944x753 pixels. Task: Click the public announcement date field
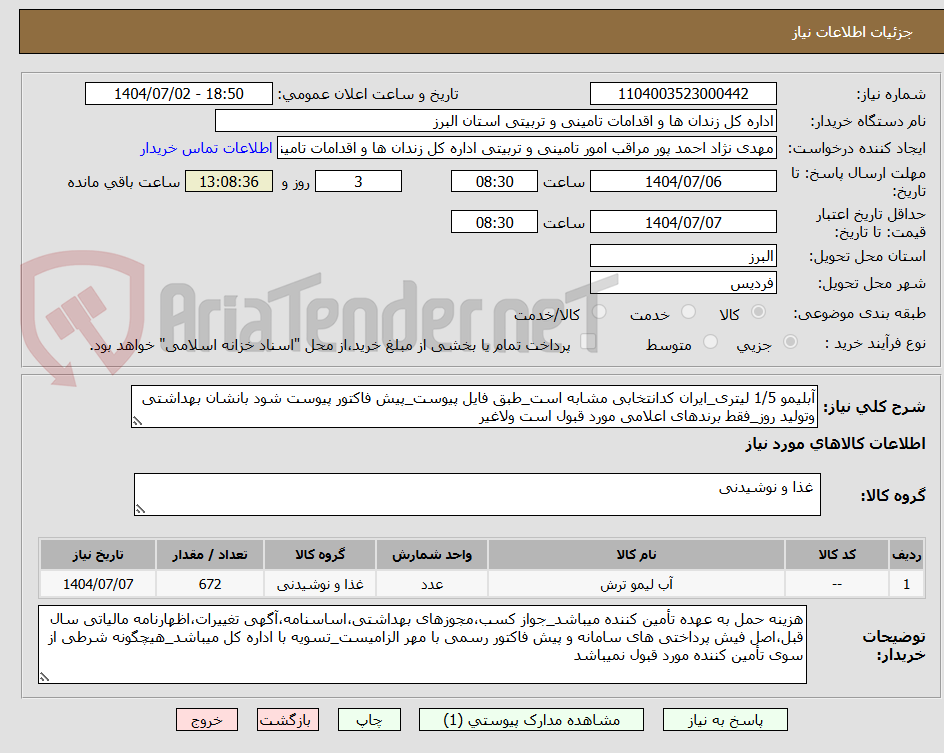coord(178,92)
